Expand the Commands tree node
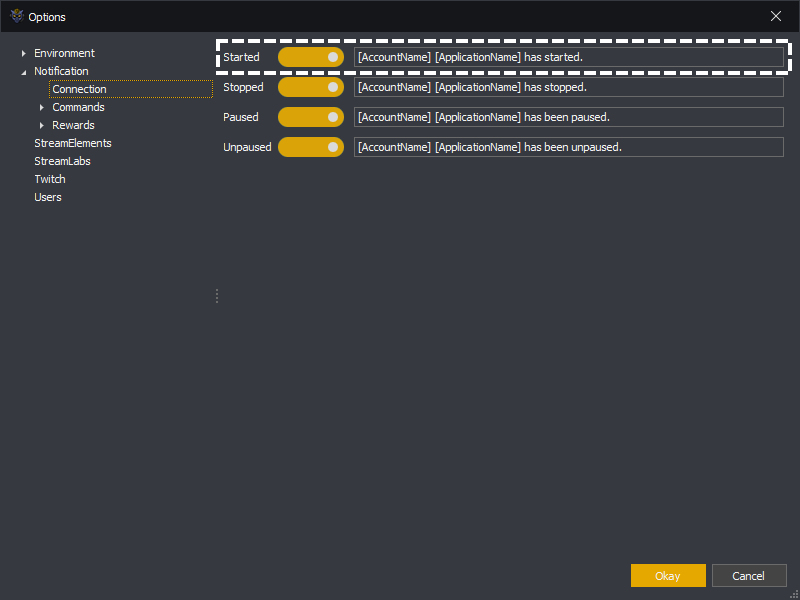The width and height of the screenshot is (800, 600). 42,107
